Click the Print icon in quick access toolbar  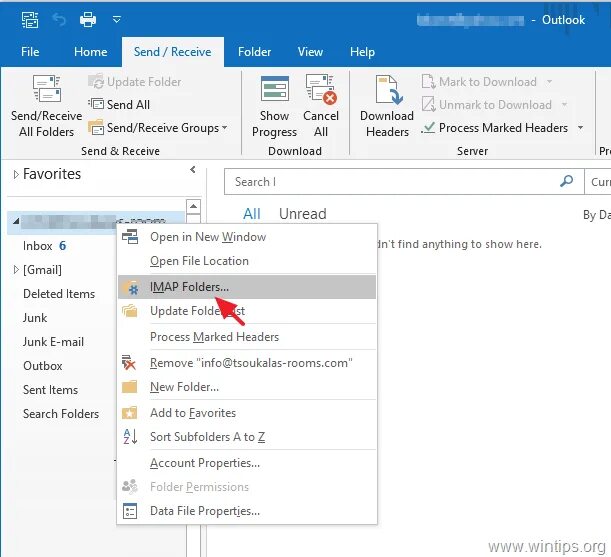click(x=88, y=19)
